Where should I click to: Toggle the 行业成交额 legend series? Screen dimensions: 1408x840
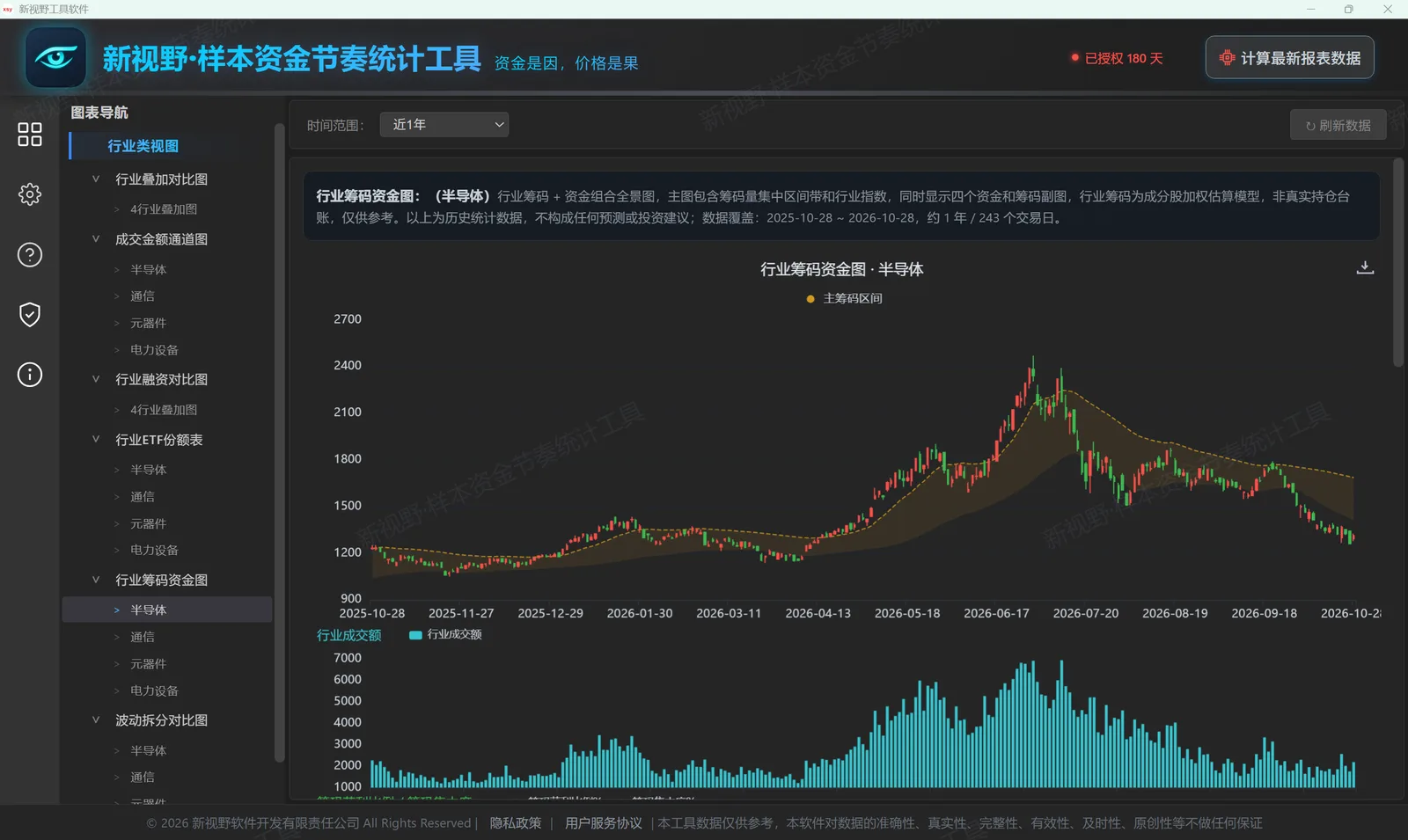point(445,634)
